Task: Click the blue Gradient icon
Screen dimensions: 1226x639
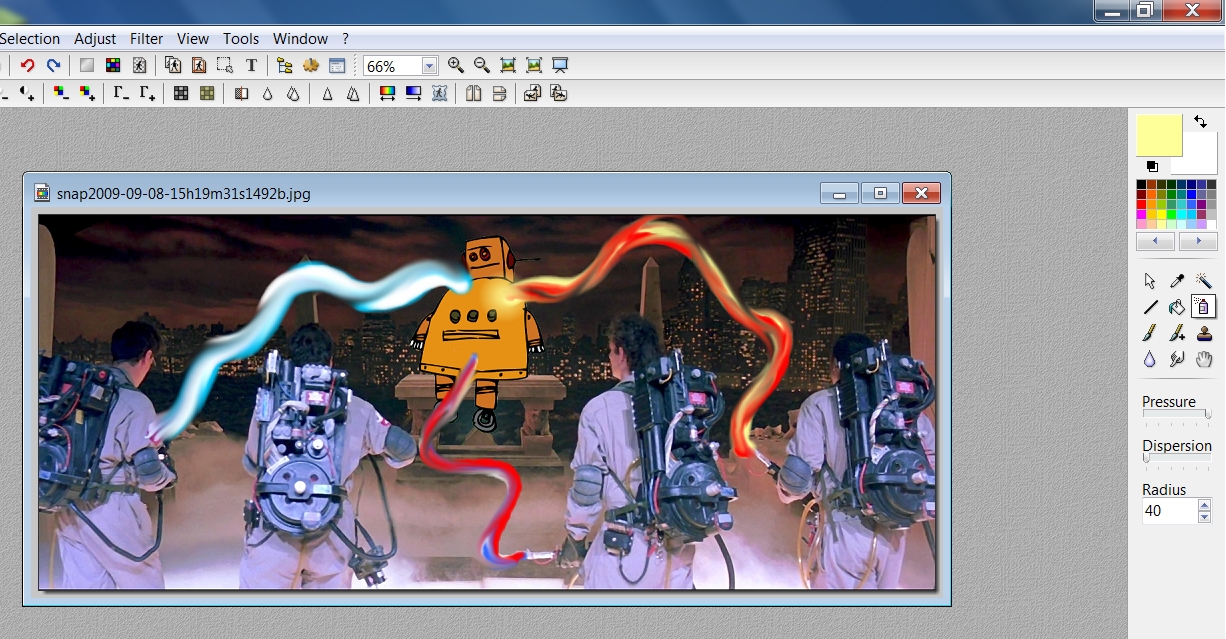Action: coord(413,93)
